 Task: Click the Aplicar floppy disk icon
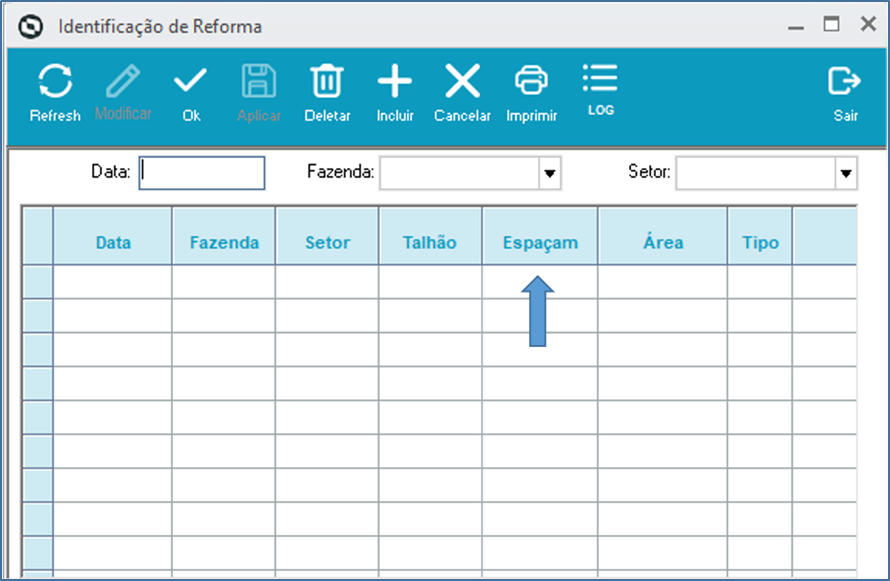point(259,81)
